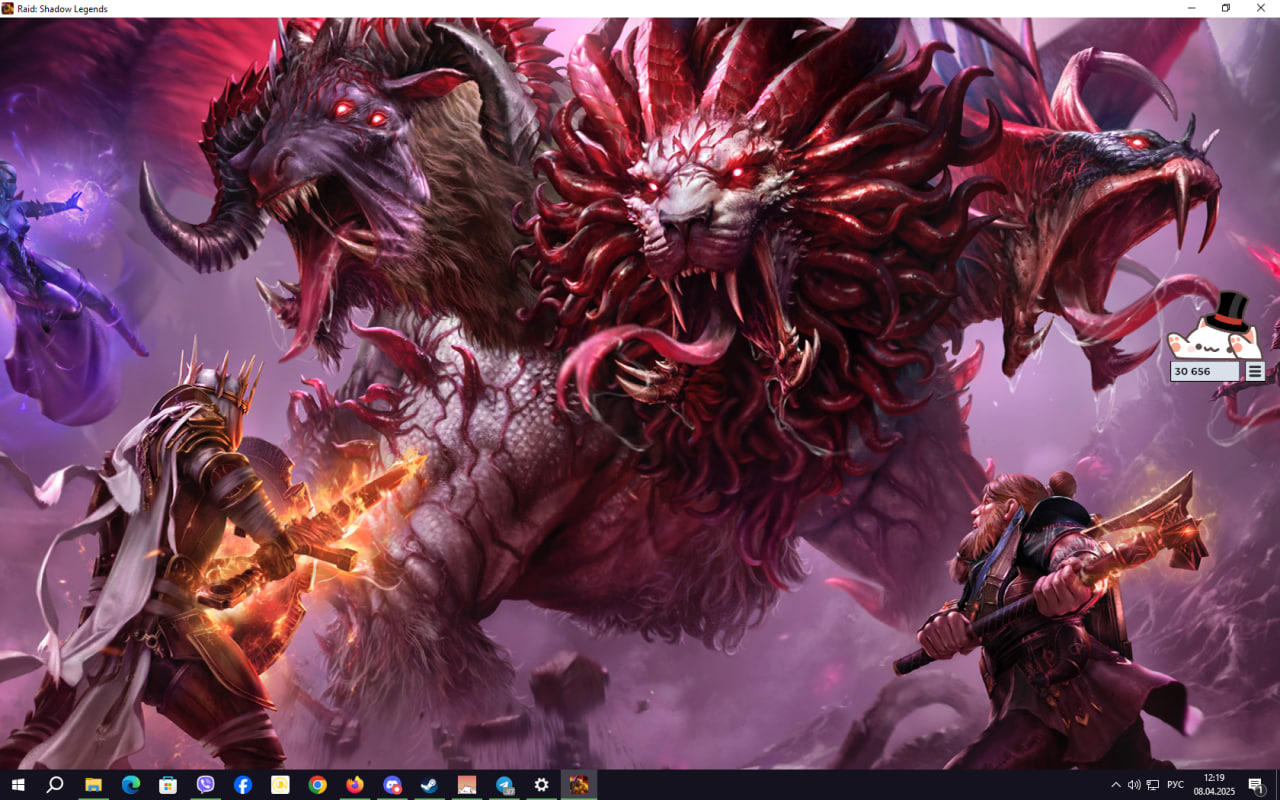Switch to Discord in the taskbar
The height and width of the screenshot is (800, 1280).
[x=392, y=785]
